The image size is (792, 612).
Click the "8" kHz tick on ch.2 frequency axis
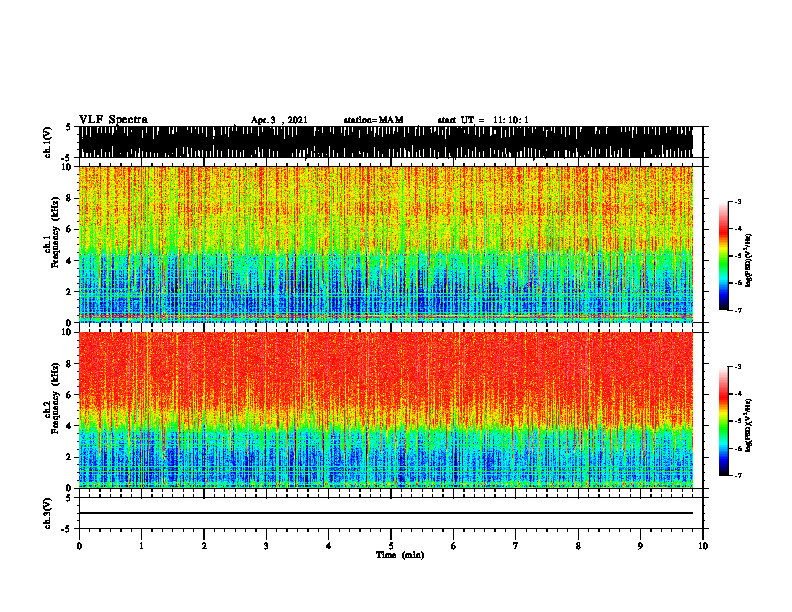click(70, 364)
